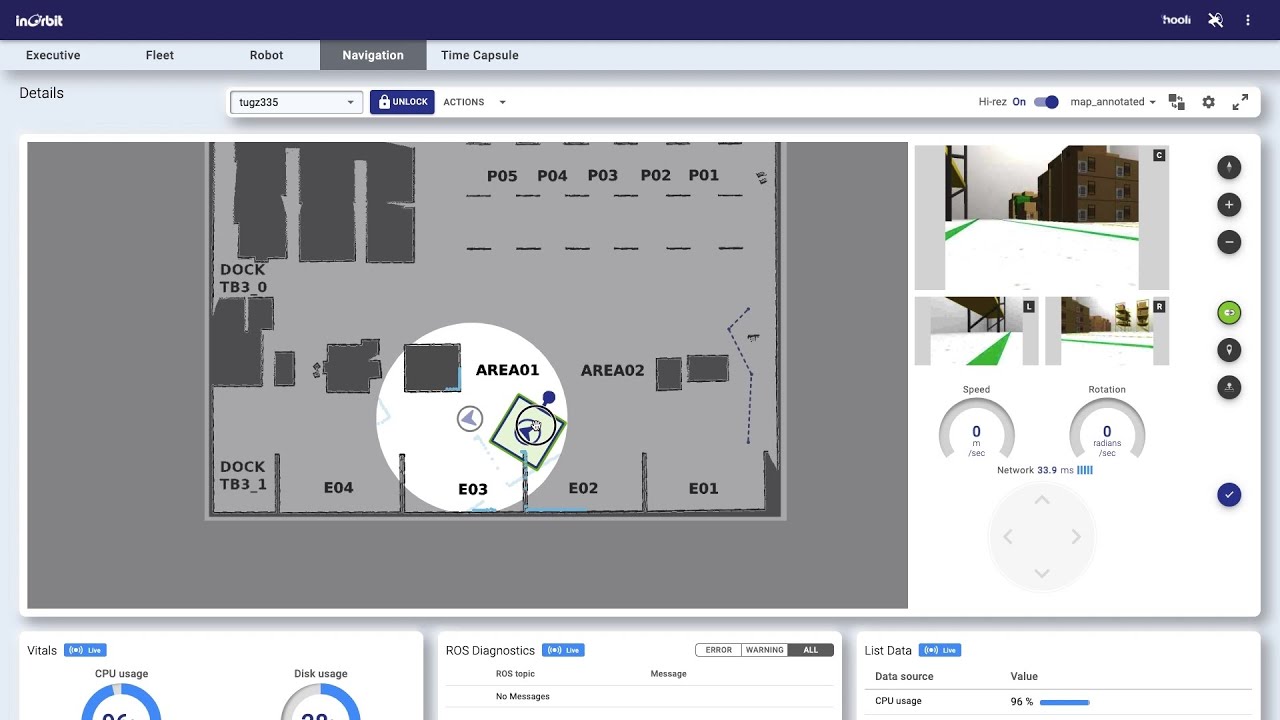
Task: Click the CPU usage 96% bar
Action: [1064, 702]
